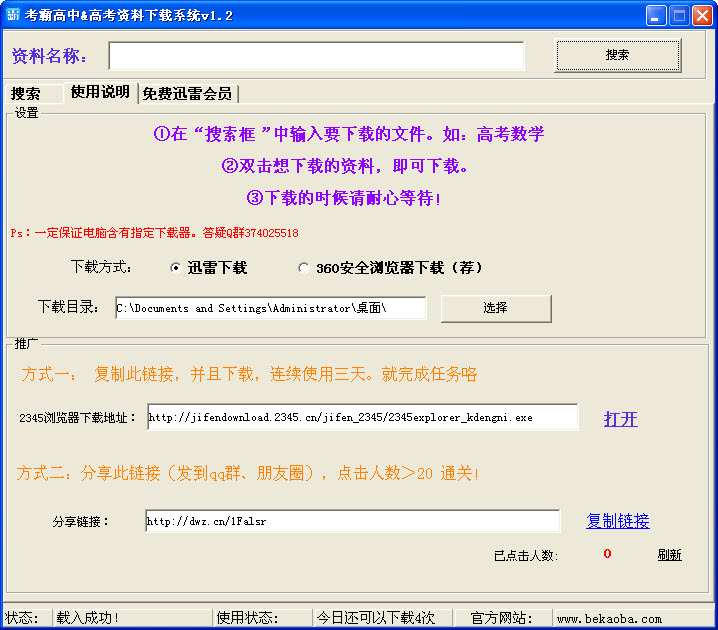The height and width of the screenshot is (630, 718).
Task: Maximize the application window
Action: pyautogui.click(x=679, y=15)
